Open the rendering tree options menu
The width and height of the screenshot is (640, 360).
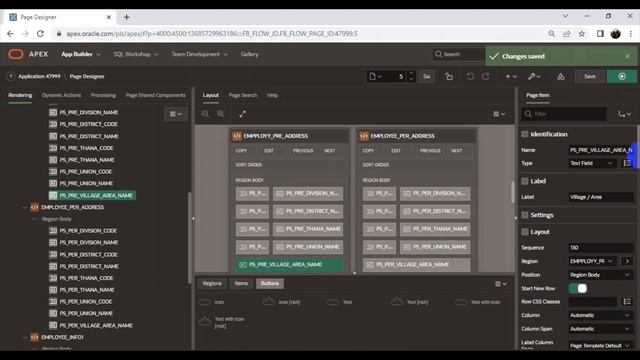(x=176, y=114)
